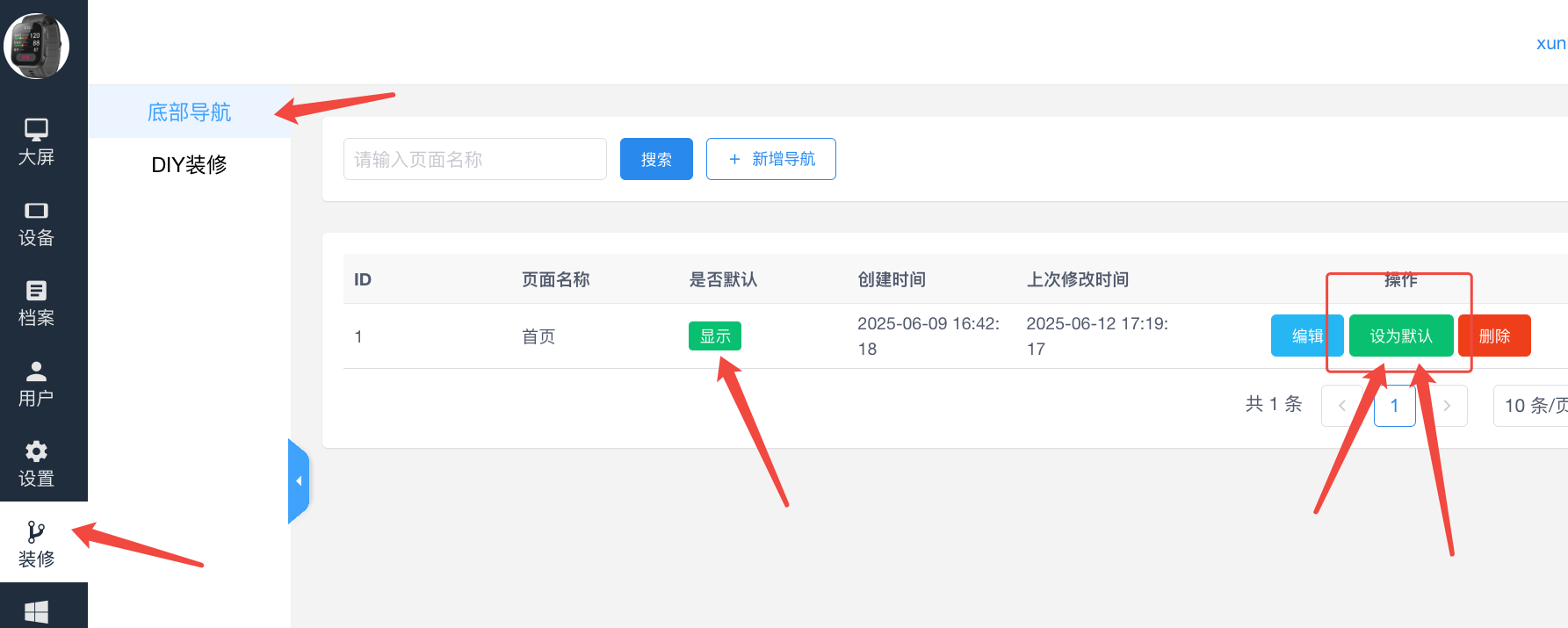
Task: Open the 大屏 monitor icon
Action: [x=36, y=130]
